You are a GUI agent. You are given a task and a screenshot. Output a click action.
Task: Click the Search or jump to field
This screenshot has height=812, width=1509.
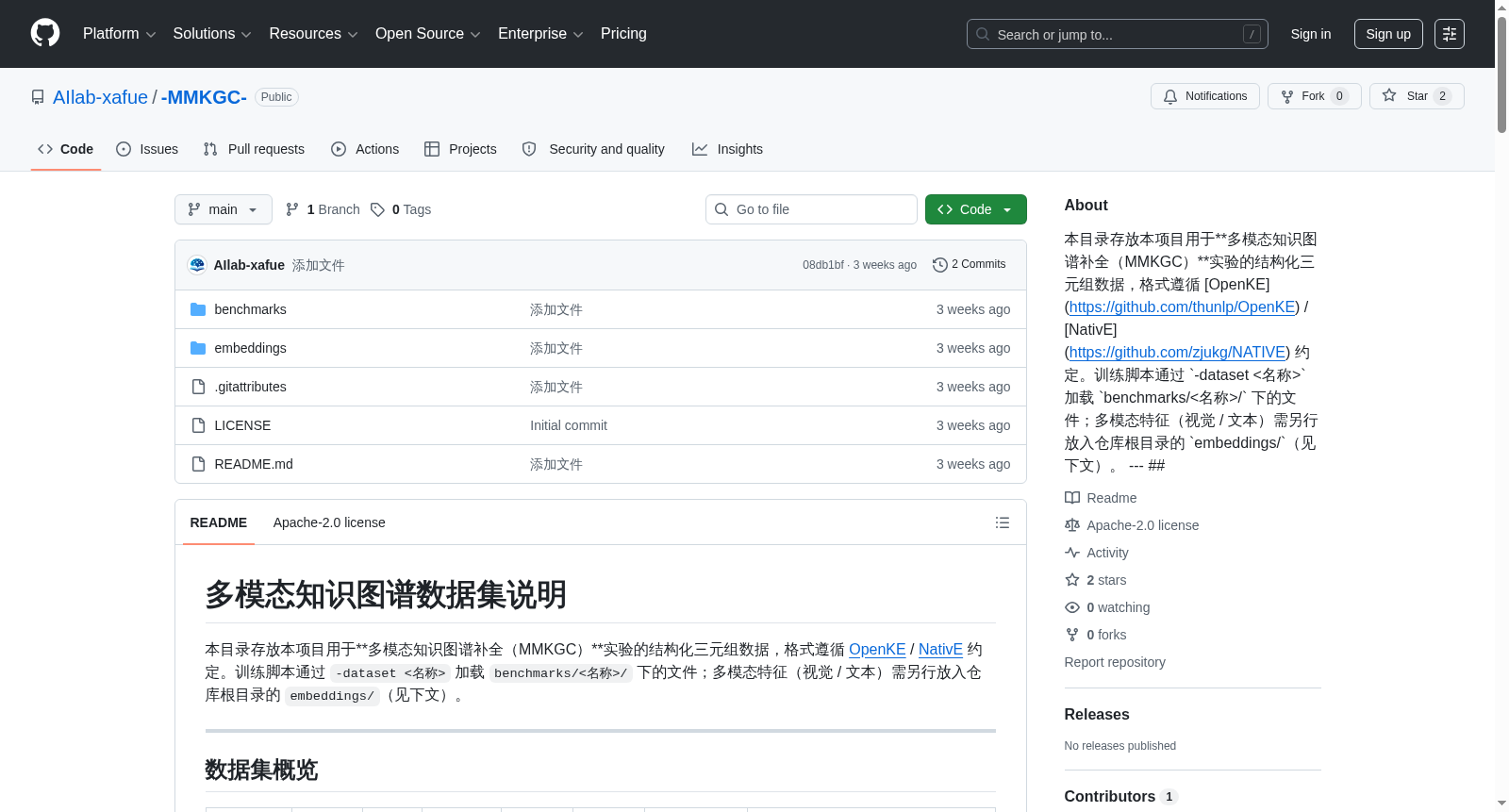point(1118,34)
